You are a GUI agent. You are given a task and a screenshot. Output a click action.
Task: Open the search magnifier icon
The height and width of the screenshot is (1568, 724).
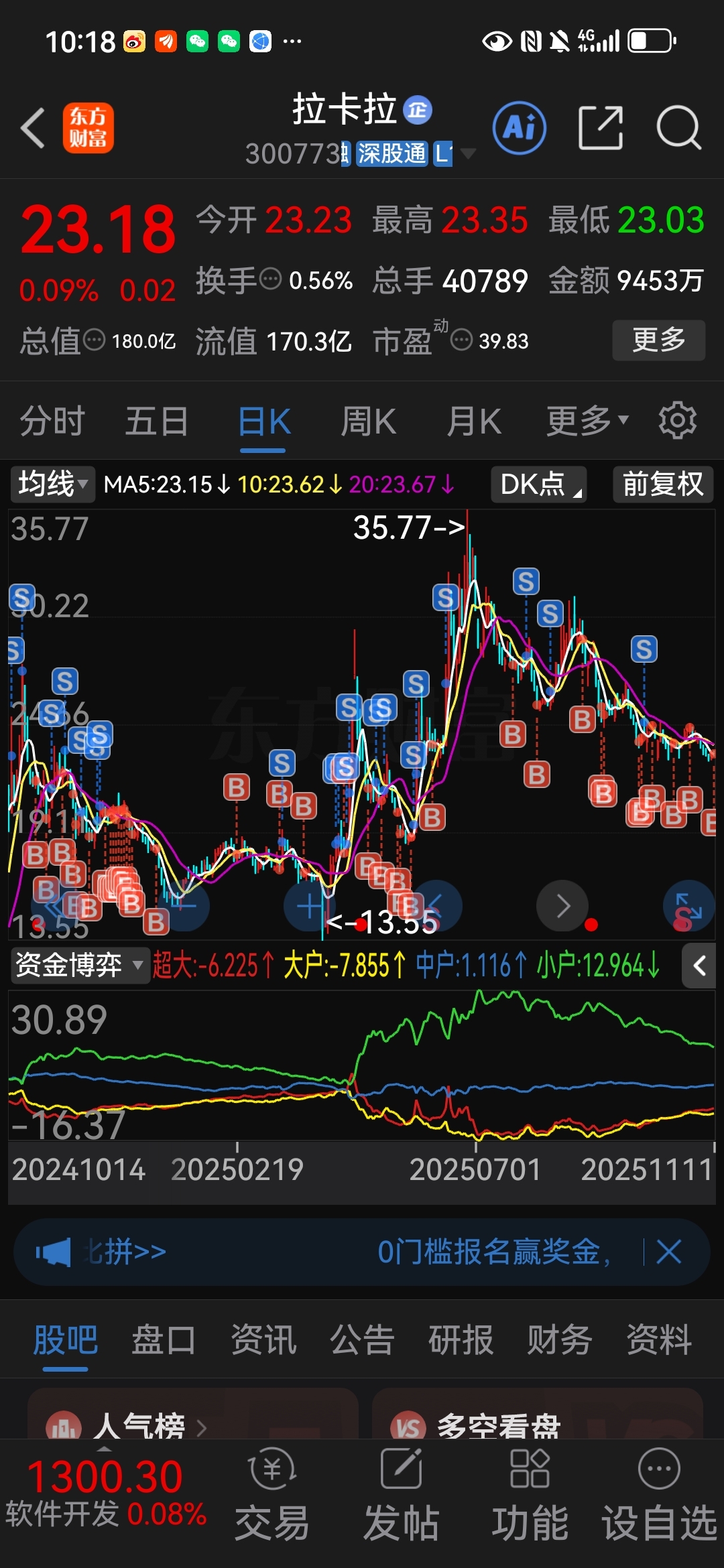[x=678, y=127]
